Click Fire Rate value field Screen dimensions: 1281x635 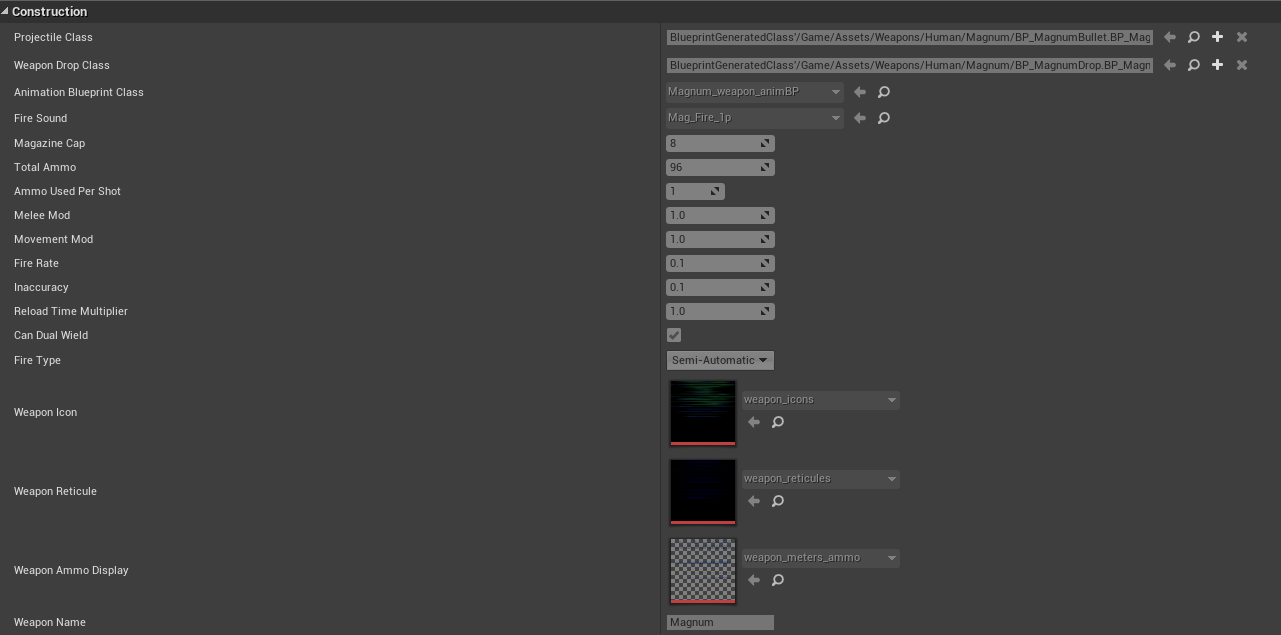coord(720,263)
